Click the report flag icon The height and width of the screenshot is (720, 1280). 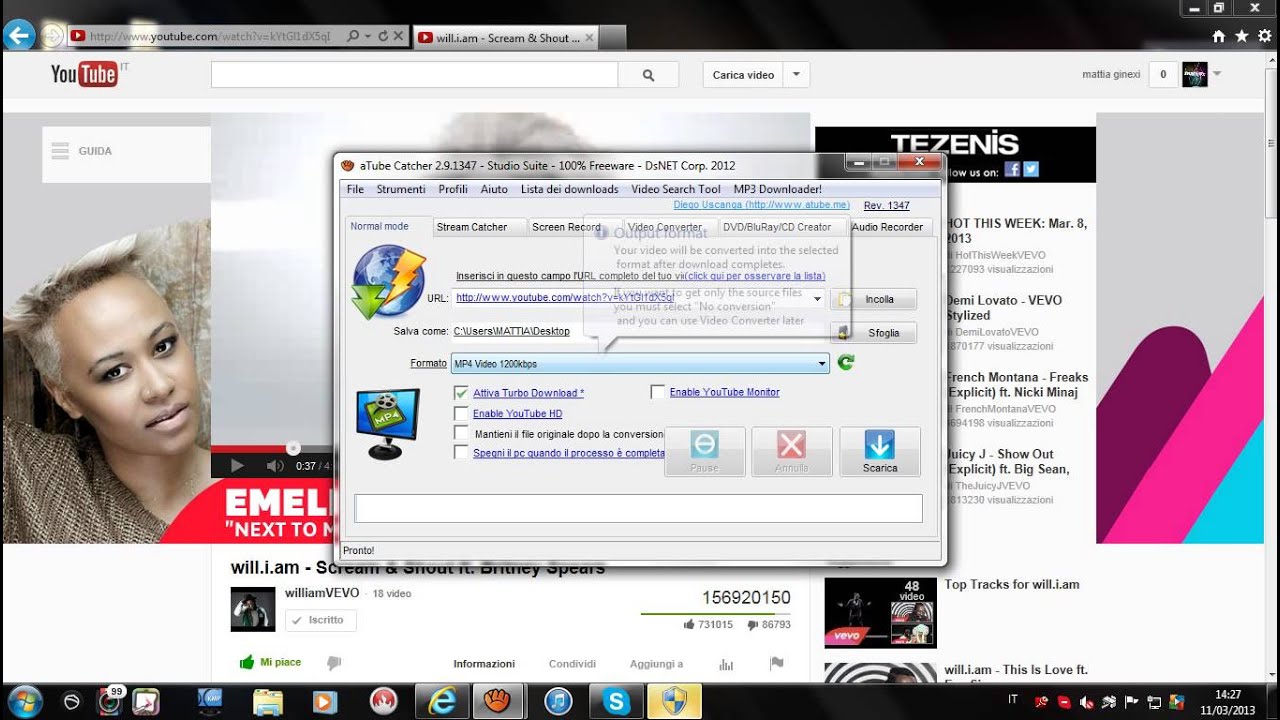point(776,663)
